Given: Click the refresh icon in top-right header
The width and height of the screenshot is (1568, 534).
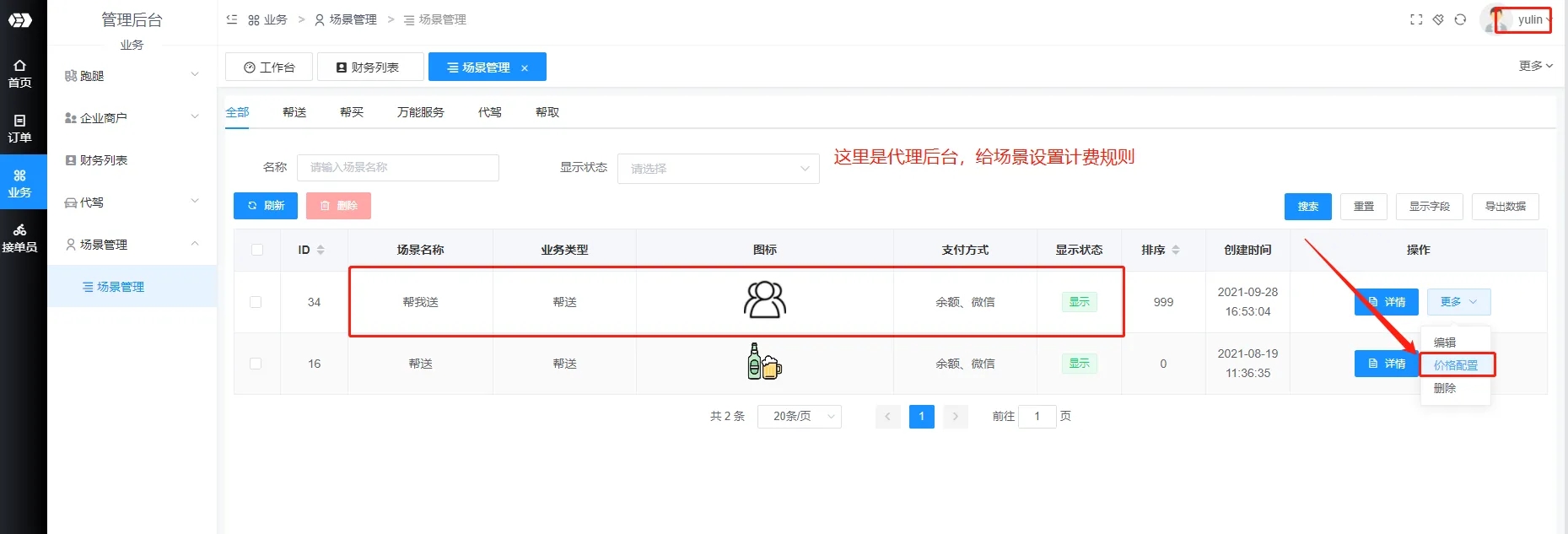Looking at the screenshot, I should tap(1460, 19).
